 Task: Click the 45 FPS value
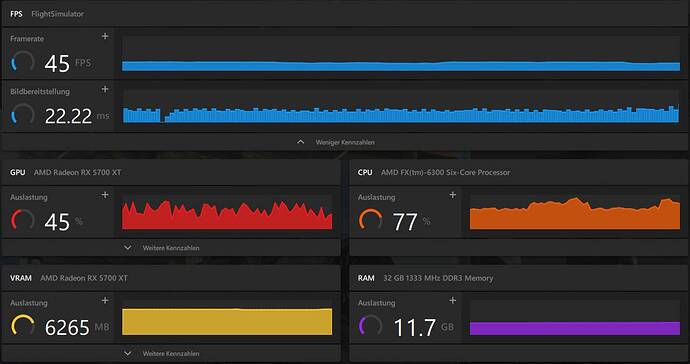(x=68, y=63)
